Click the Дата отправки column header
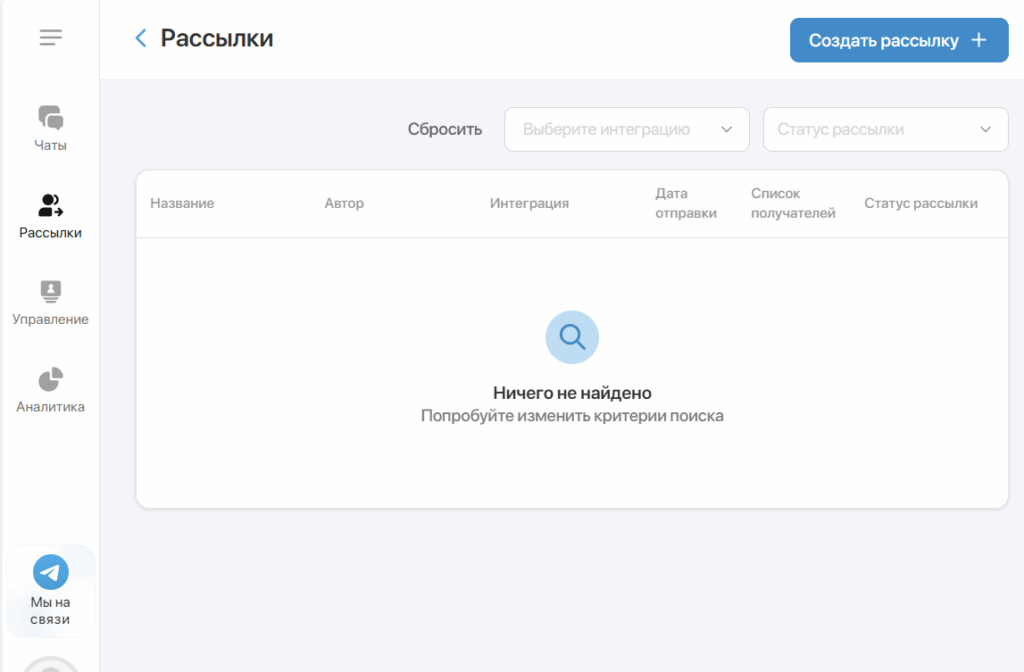The height and width of the screenshot is (672, 1024). [686, 203]
